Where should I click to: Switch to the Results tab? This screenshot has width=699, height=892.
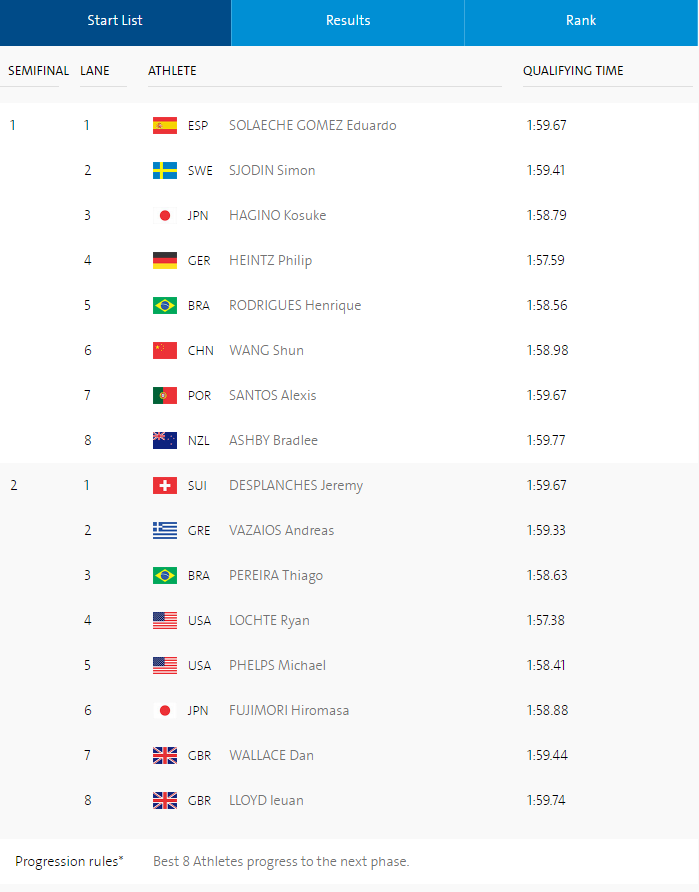tap(348, 21)
